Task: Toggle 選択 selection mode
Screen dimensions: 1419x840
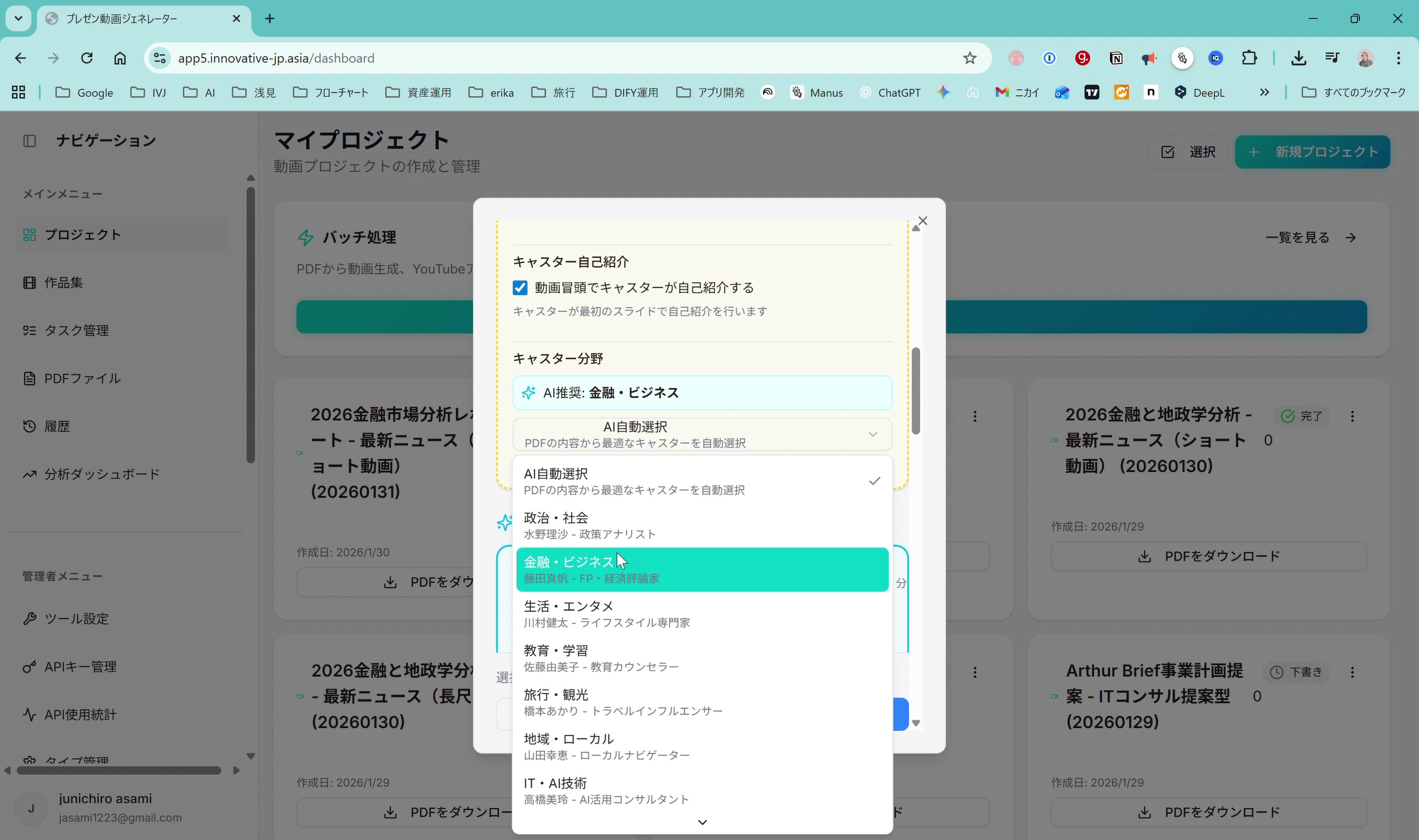Action: tap(1187, 152)
